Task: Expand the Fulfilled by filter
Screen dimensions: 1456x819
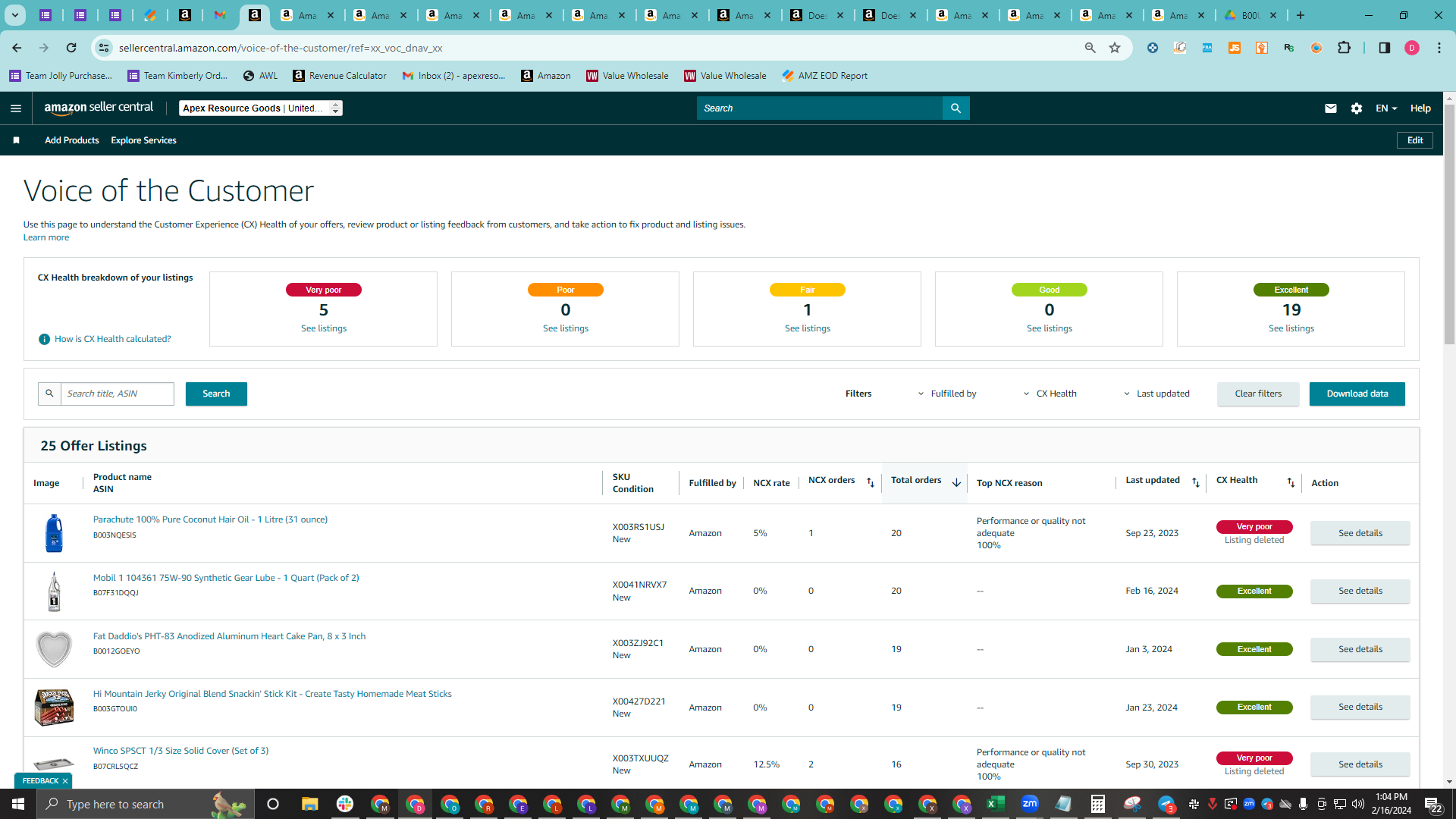Action: click(x=947, y=394)
